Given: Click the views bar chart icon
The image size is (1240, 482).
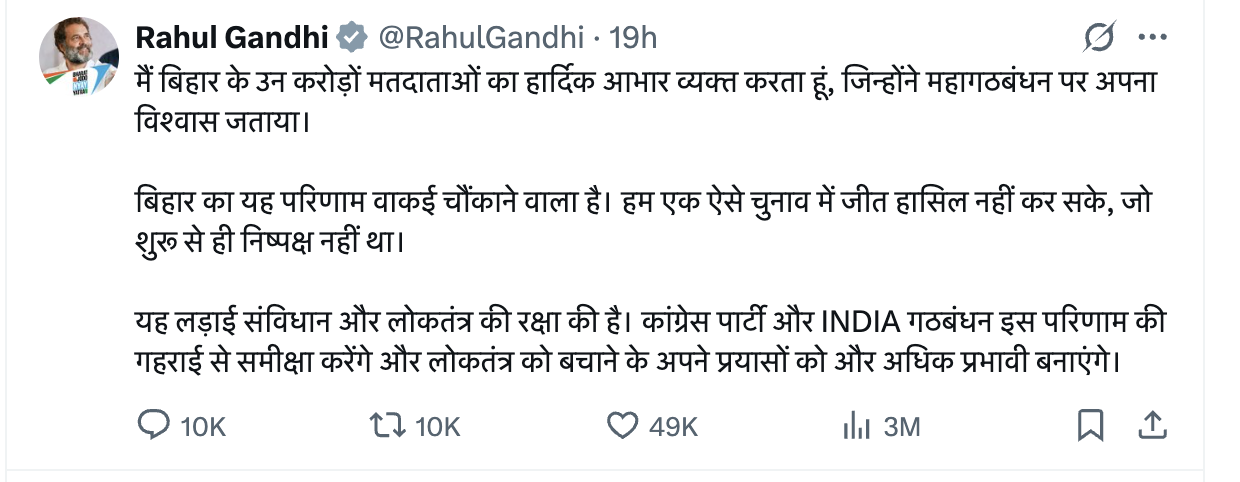Looking at the screenshot, I should [x=856, y=426].
